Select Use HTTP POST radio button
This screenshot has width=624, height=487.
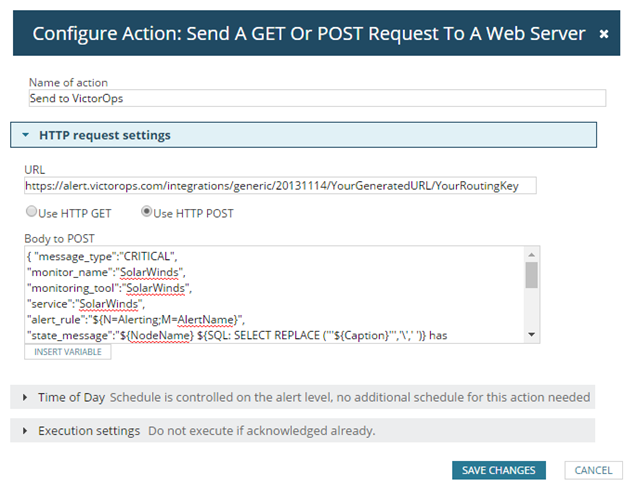tap(147, 212)
